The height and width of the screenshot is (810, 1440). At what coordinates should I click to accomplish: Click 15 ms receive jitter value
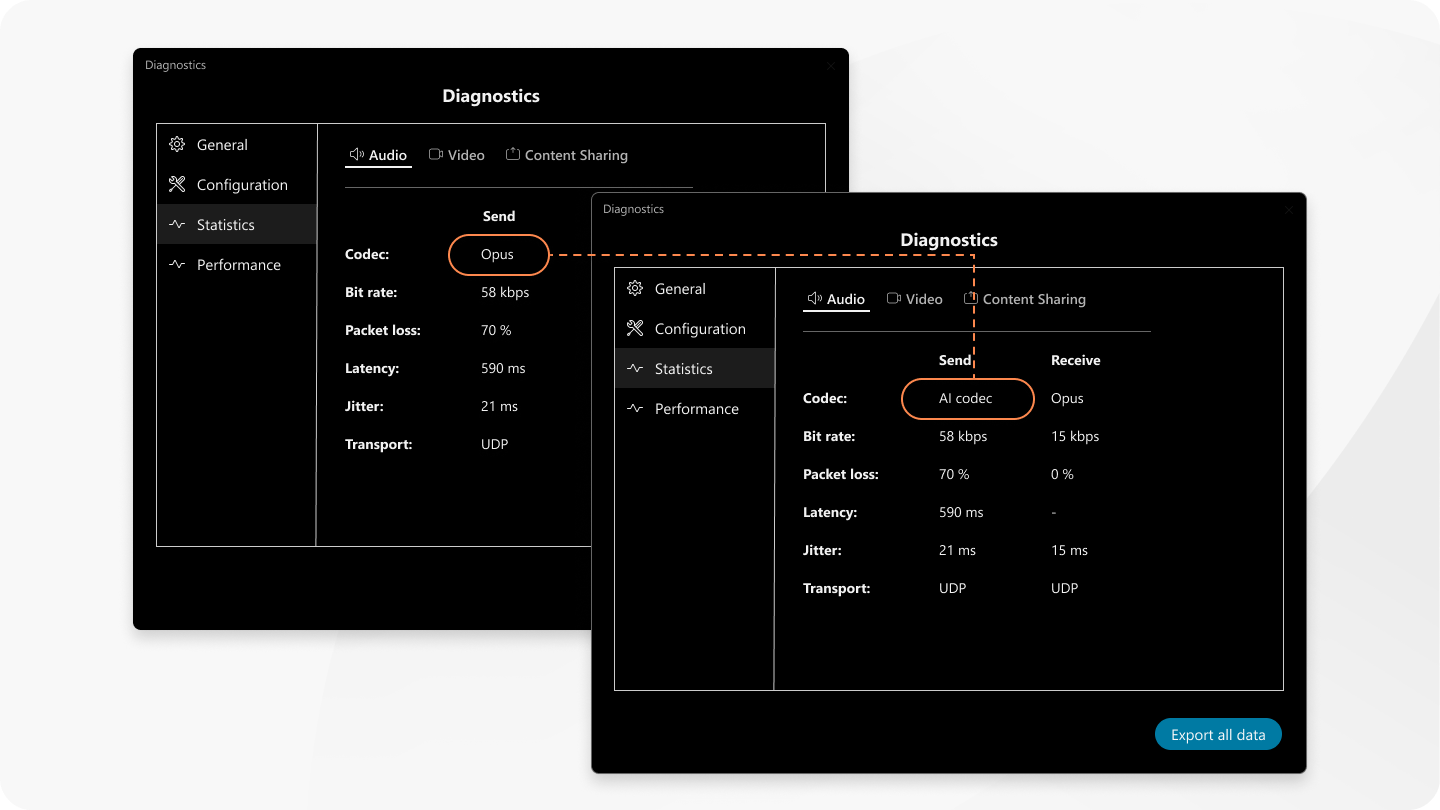coord(1069,550)
